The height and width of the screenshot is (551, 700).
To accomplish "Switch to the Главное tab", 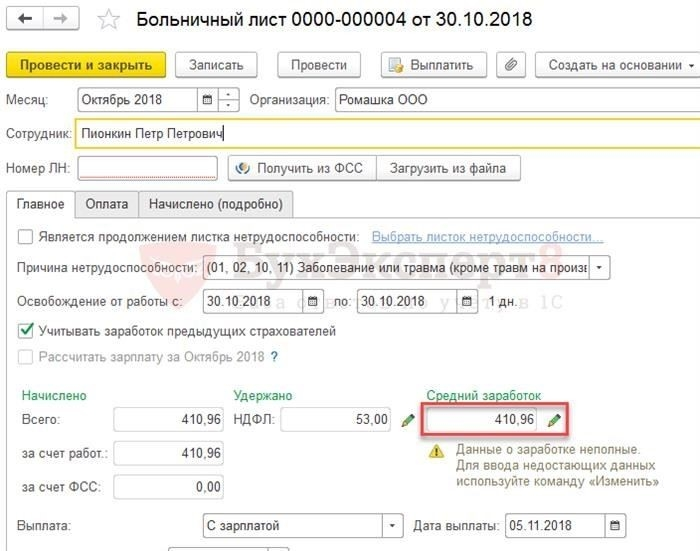I will pos(41,204).
